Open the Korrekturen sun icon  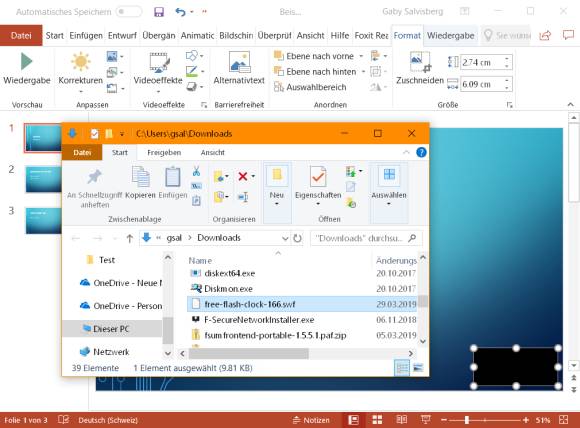coord(81,61)
